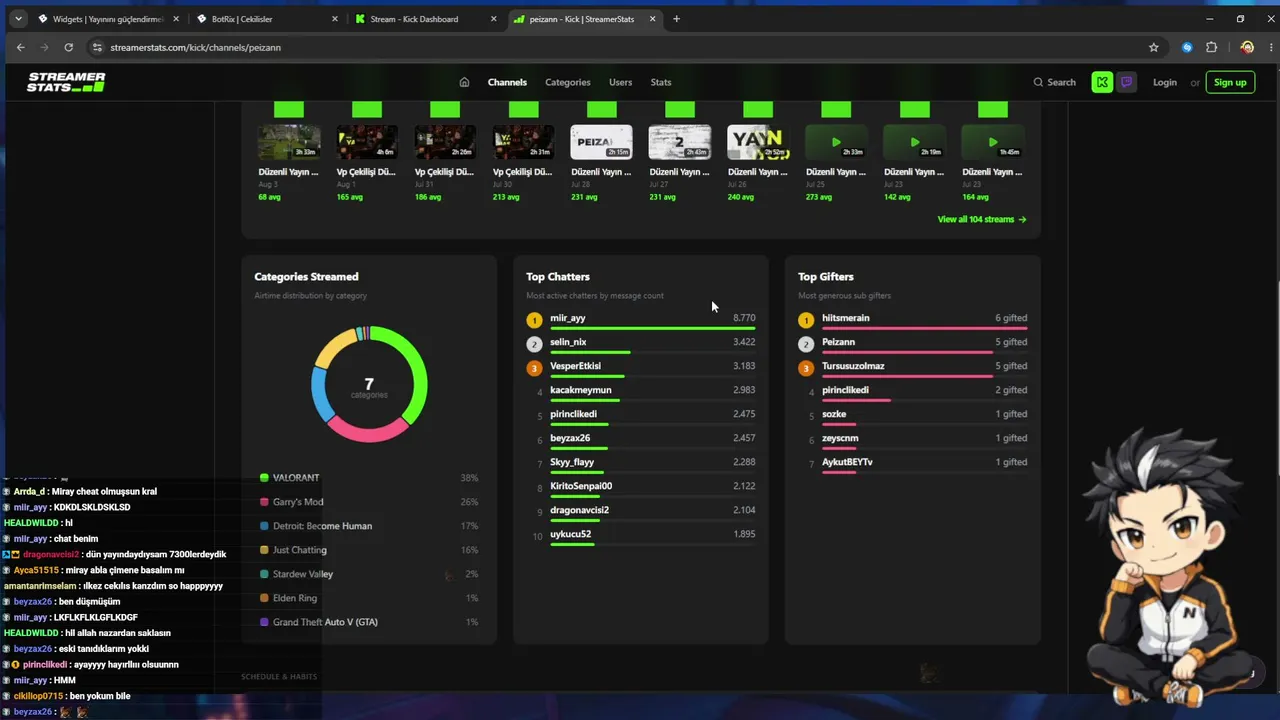Click the bronze rank 3 medal for Tursusuzolmaz

coord(806,368)
